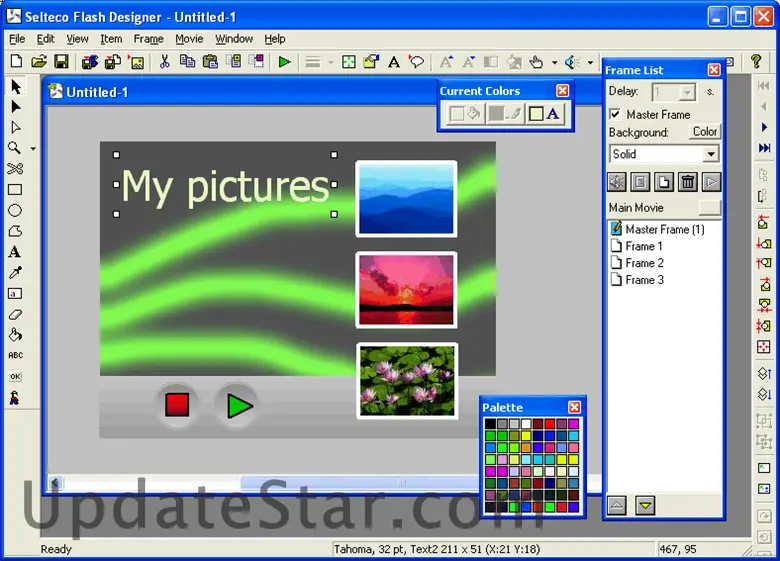
Task: Click the blue mountains thumbnail
Action: point(406,198)
